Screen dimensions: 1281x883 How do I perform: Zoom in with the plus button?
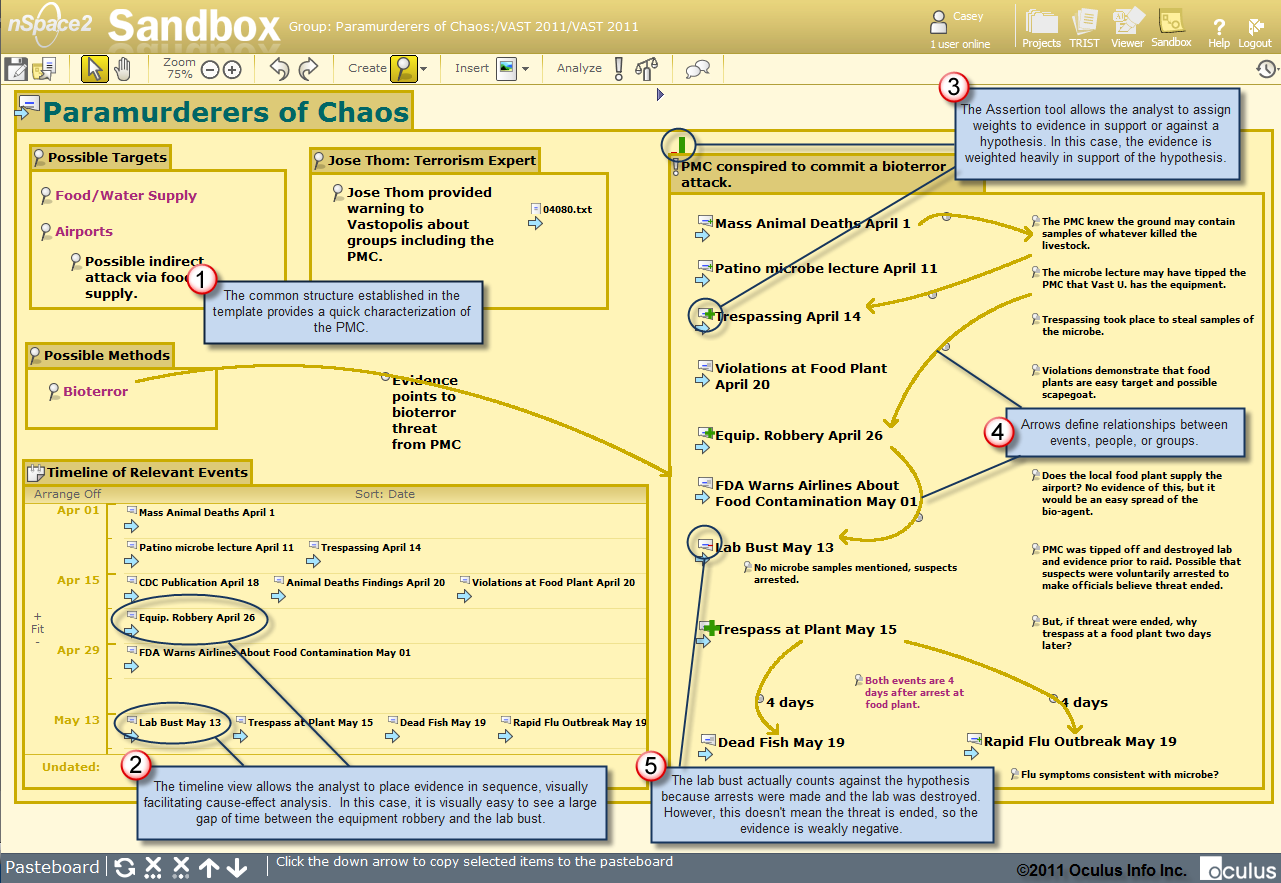tap(232, 70)
